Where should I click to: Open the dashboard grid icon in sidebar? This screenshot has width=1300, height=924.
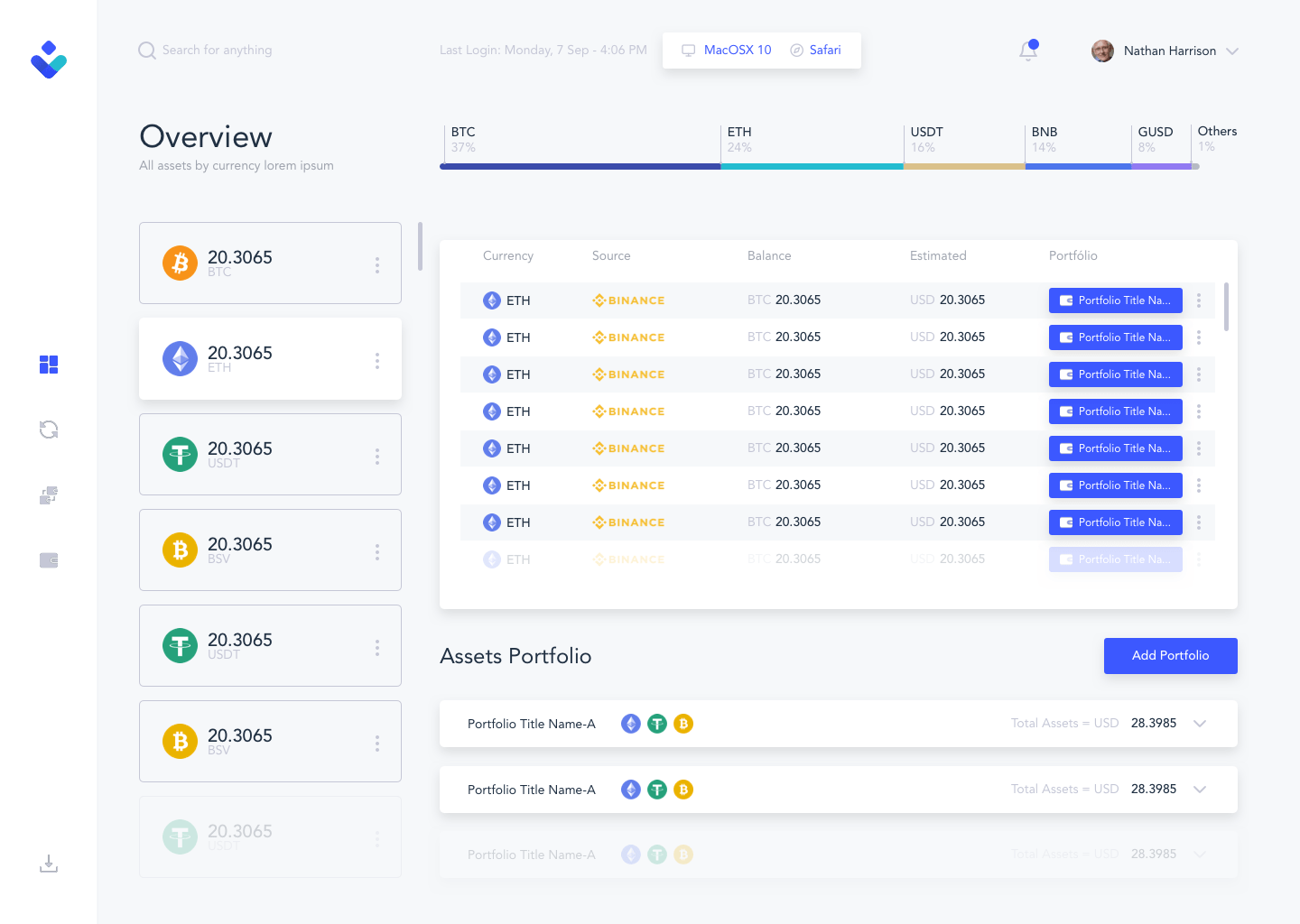tap(49, 365)
